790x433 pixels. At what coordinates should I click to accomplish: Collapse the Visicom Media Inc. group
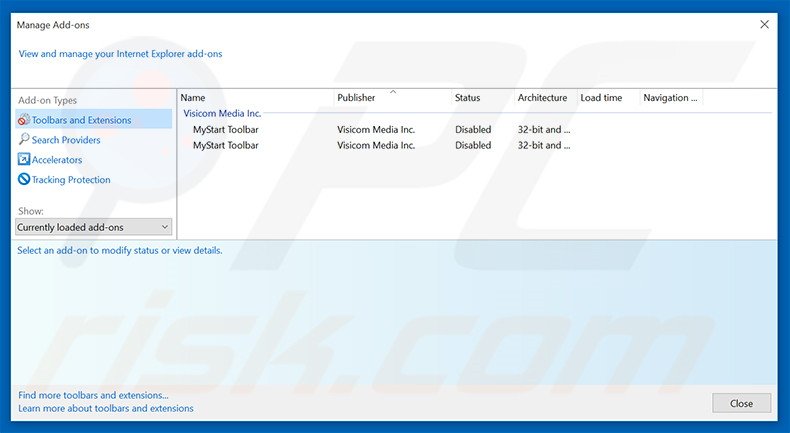222,113
